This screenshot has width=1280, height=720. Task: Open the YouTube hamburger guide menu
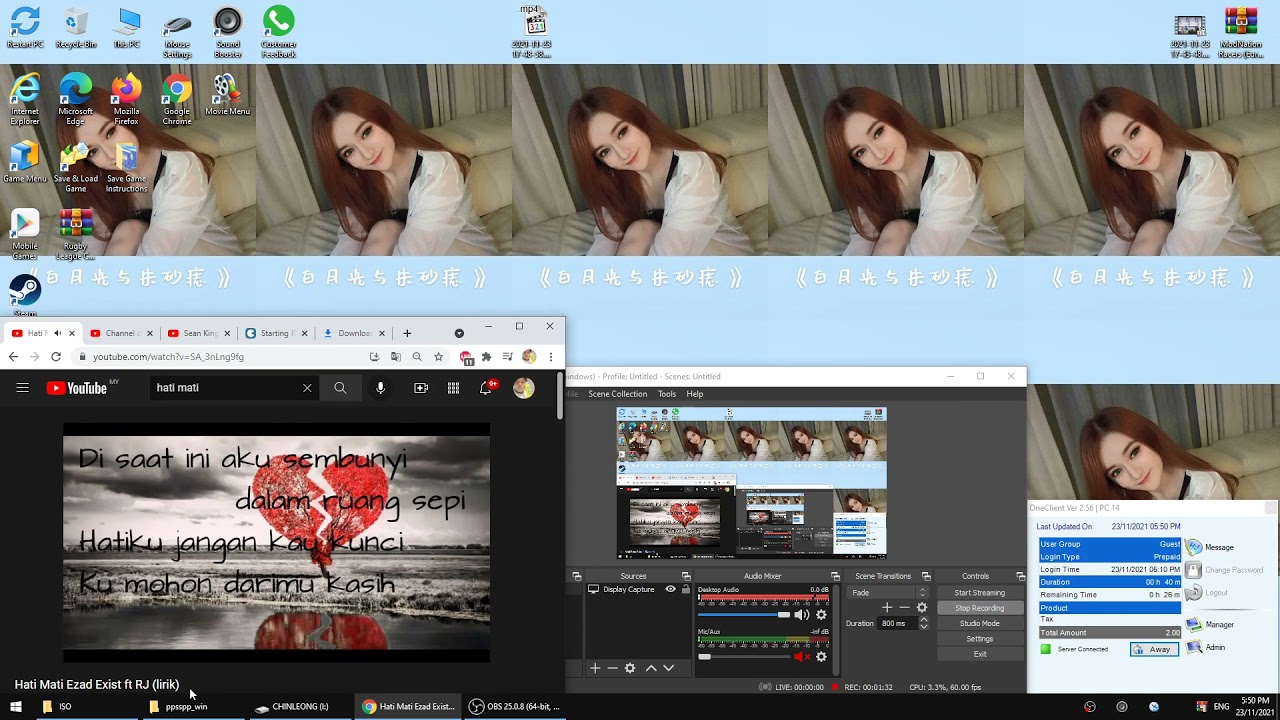pyautogui.click(x=22, y=388)
